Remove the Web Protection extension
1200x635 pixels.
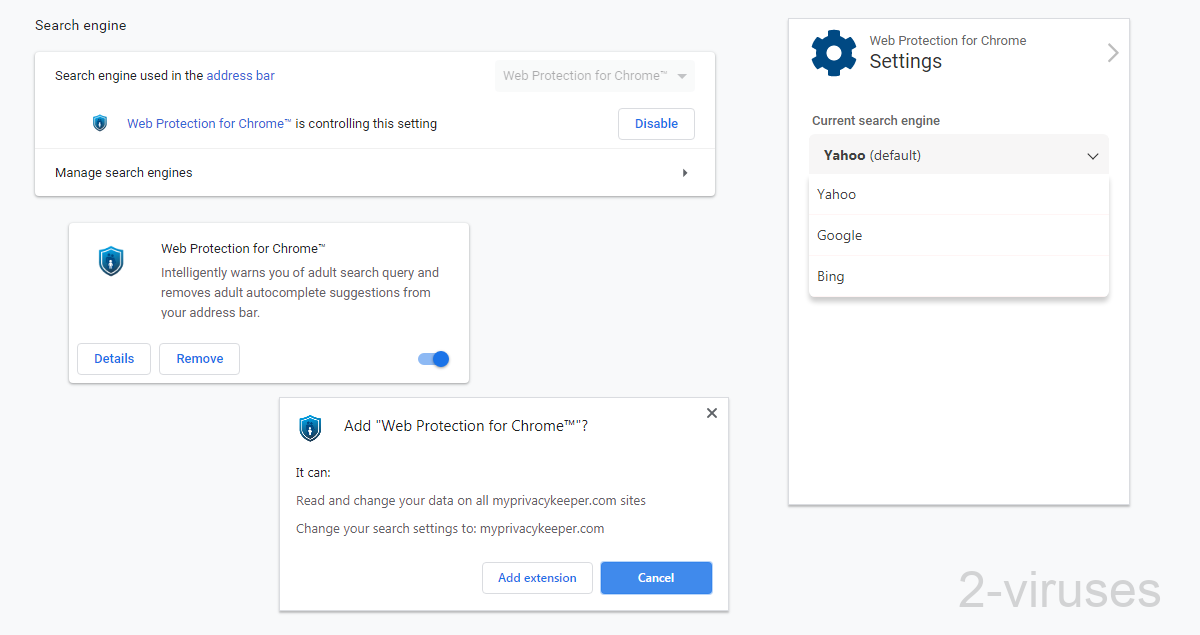point(199,358)
